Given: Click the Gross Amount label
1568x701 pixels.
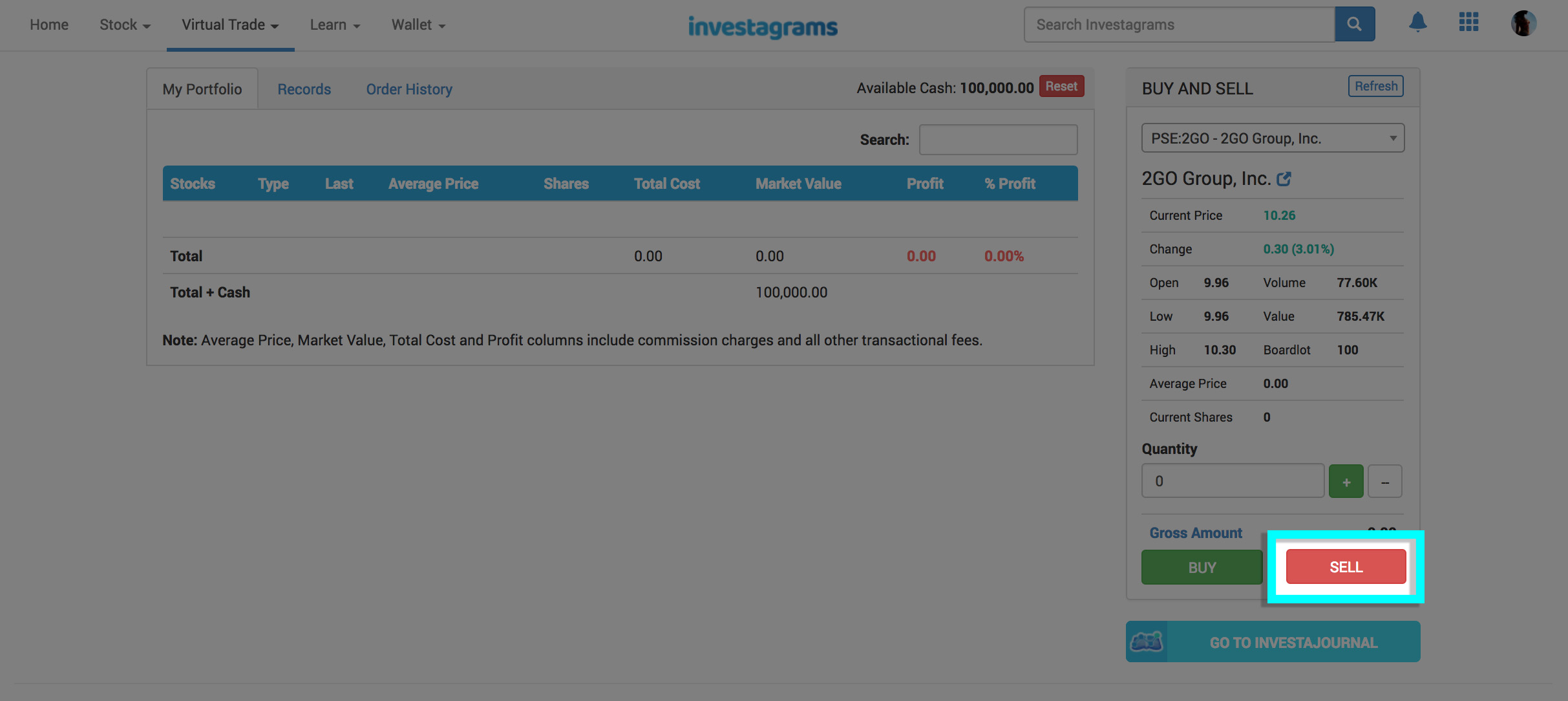Looking at the screenshot, I should (1196, 533).
